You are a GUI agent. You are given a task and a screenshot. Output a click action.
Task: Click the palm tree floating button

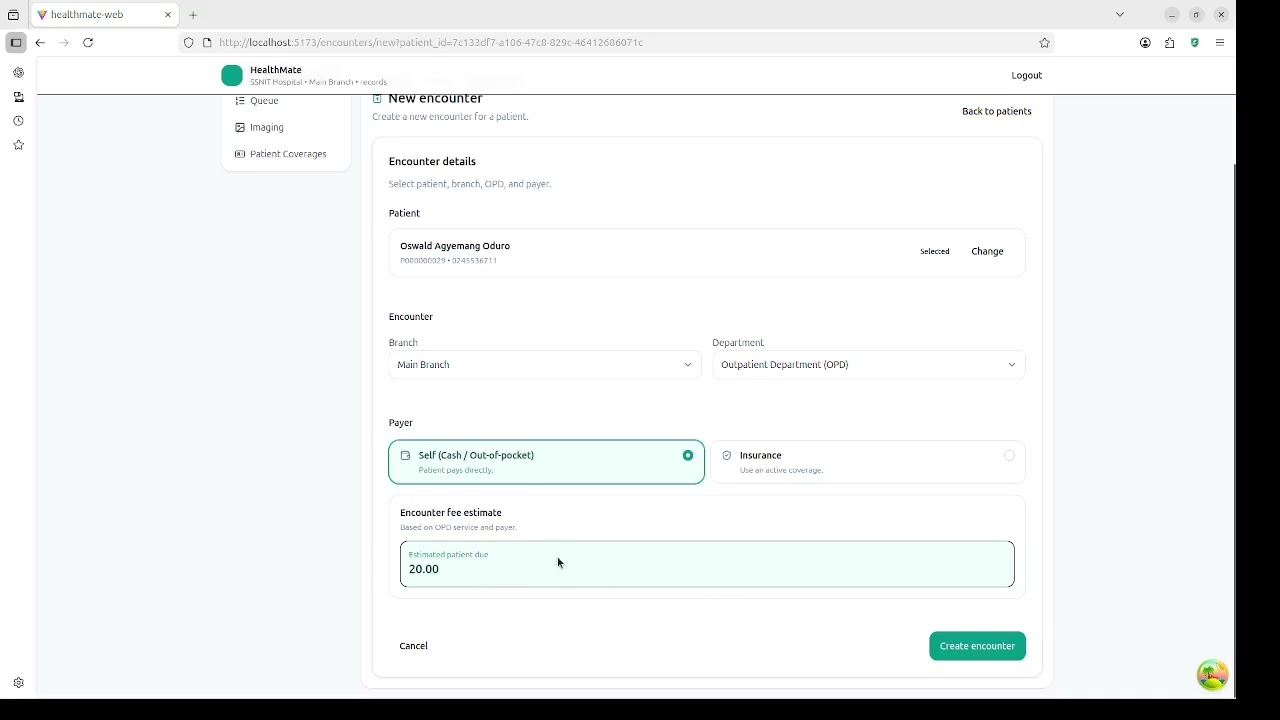tap(1212, 675)
